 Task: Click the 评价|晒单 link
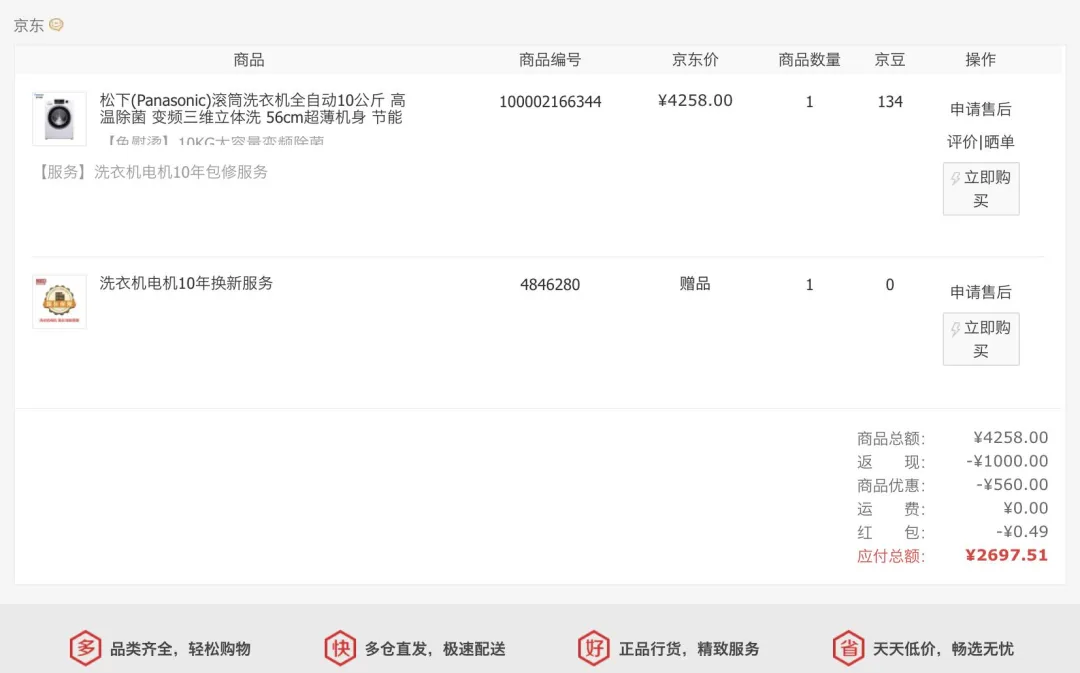981,142
